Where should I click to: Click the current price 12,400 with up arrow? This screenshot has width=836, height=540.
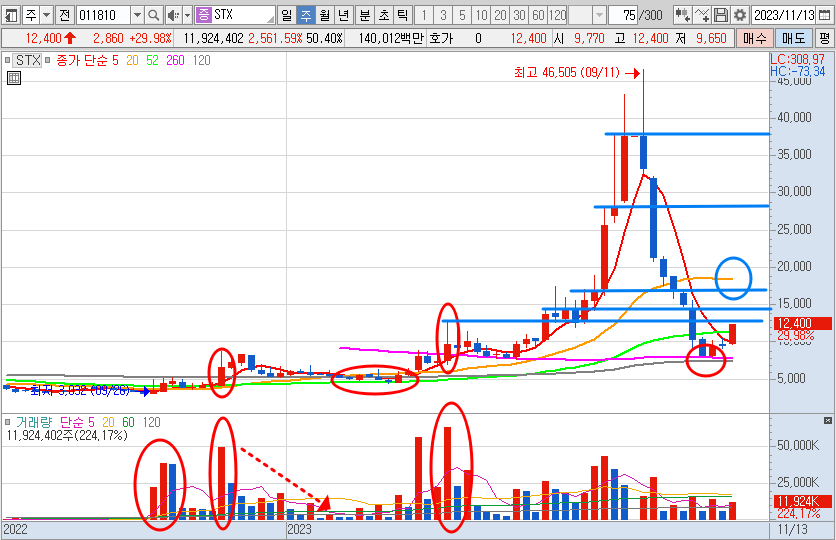coord(51,38)
